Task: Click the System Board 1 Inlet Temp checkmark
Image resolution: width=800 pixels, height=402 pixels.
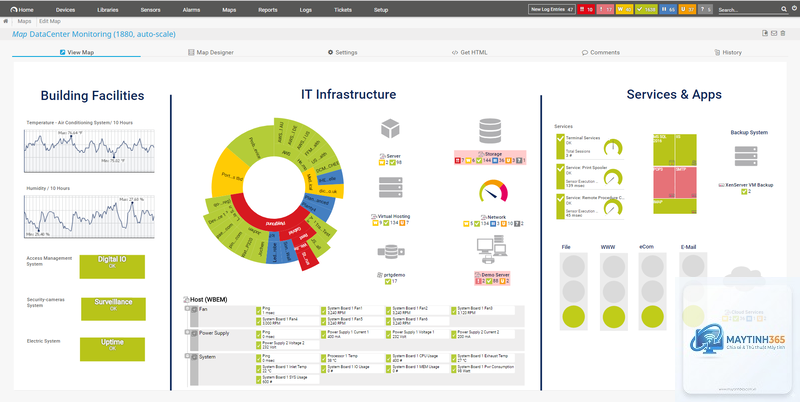Action: pos(259,367)
